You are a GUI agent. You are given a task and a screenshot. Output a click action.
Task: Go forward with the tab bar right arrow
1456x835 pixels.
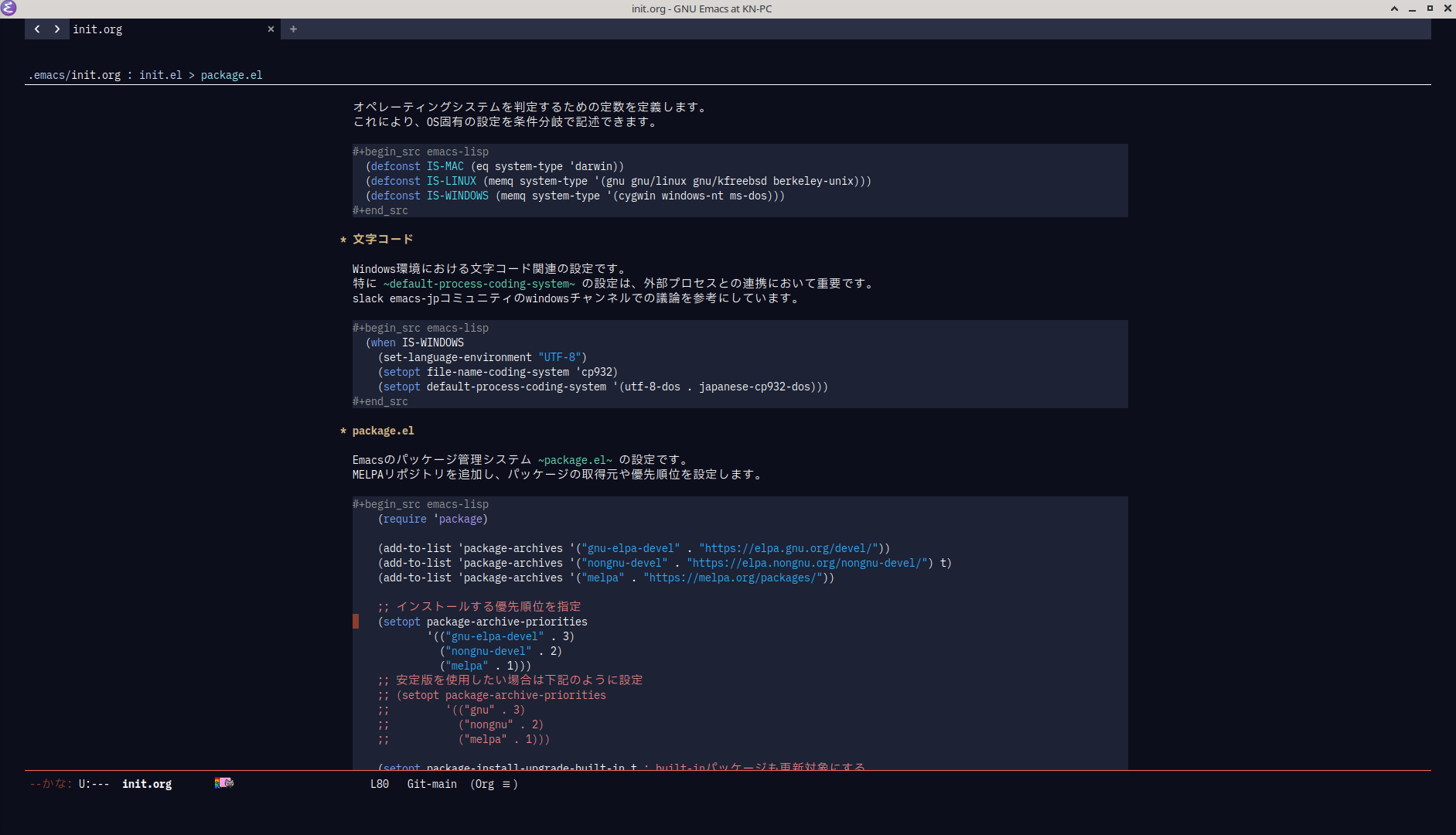57,29
